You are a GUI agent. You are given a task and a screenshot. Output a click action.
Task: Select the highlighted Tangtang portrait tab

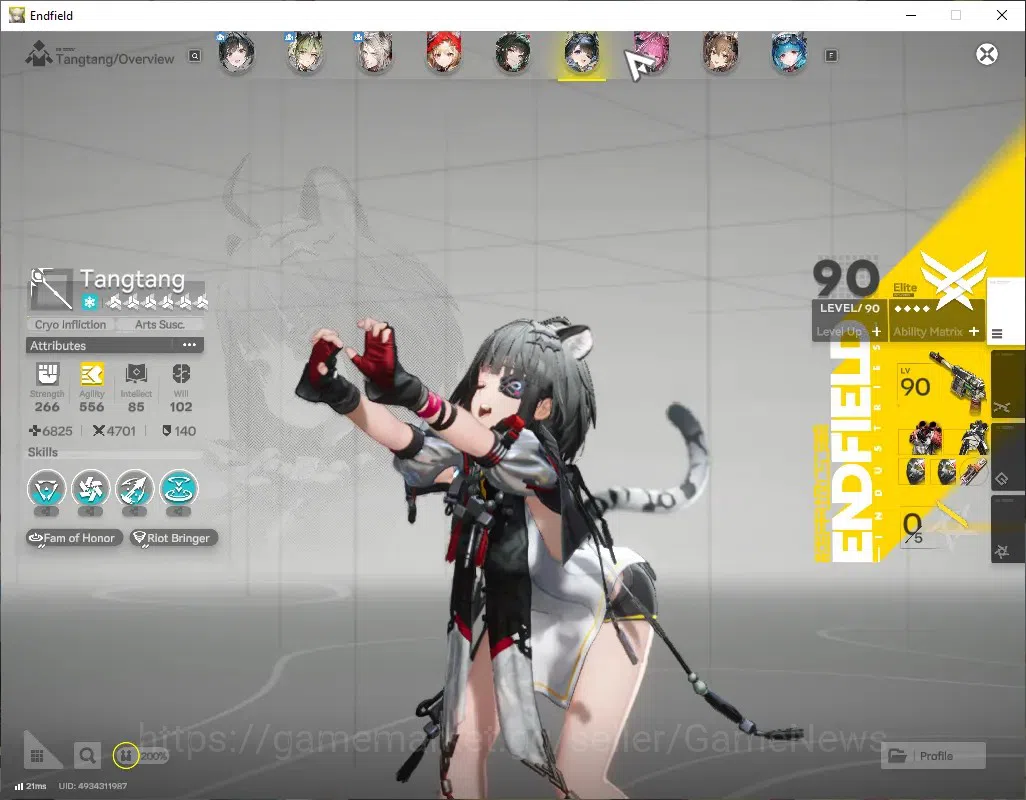[582, 54]
